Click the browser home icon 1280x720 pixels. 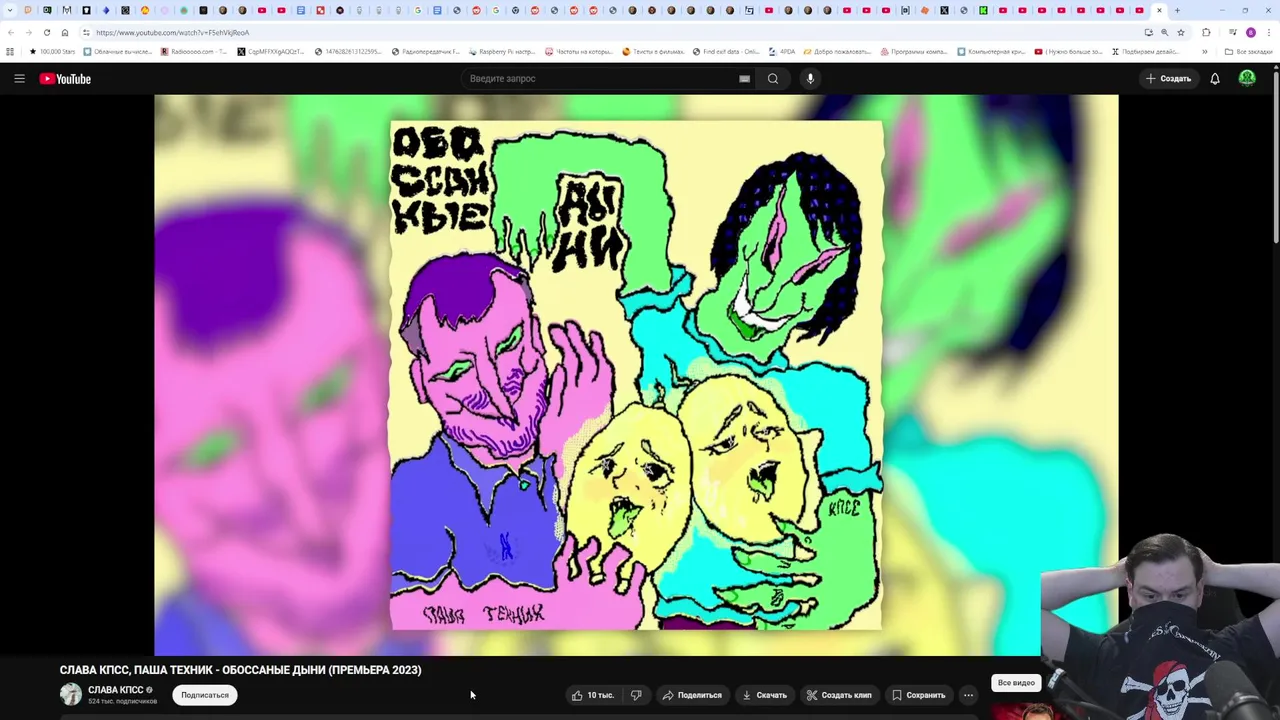coord(65,32)
